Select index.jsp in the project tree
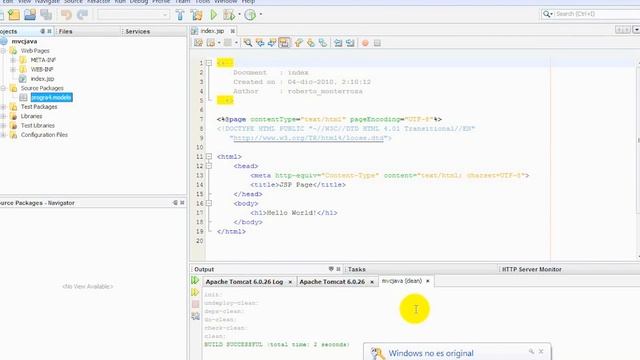This screenshot has width=640, height=360. click(x=42, y=79)
